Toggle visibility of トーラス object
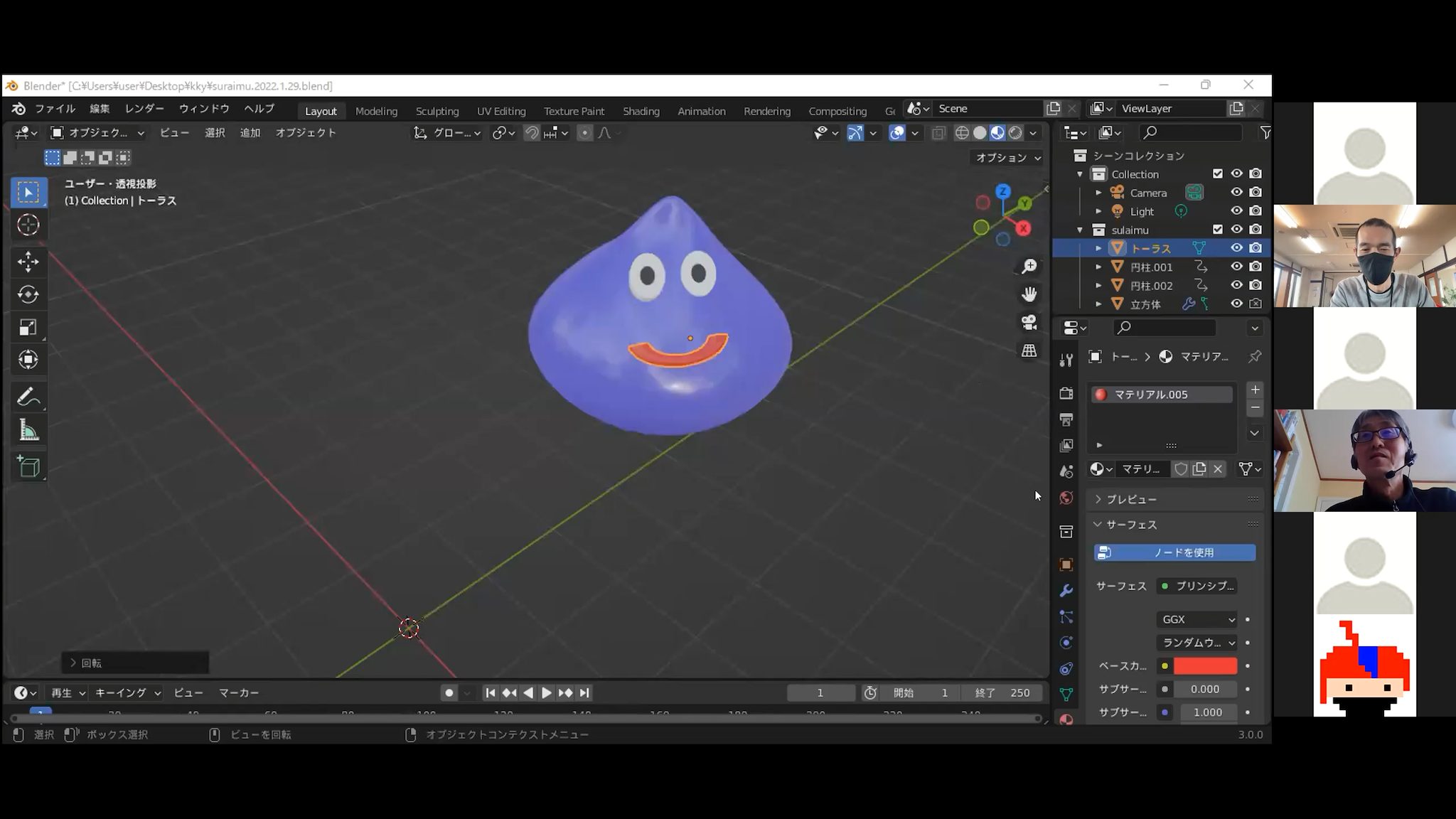 [x=1236, y=247]
